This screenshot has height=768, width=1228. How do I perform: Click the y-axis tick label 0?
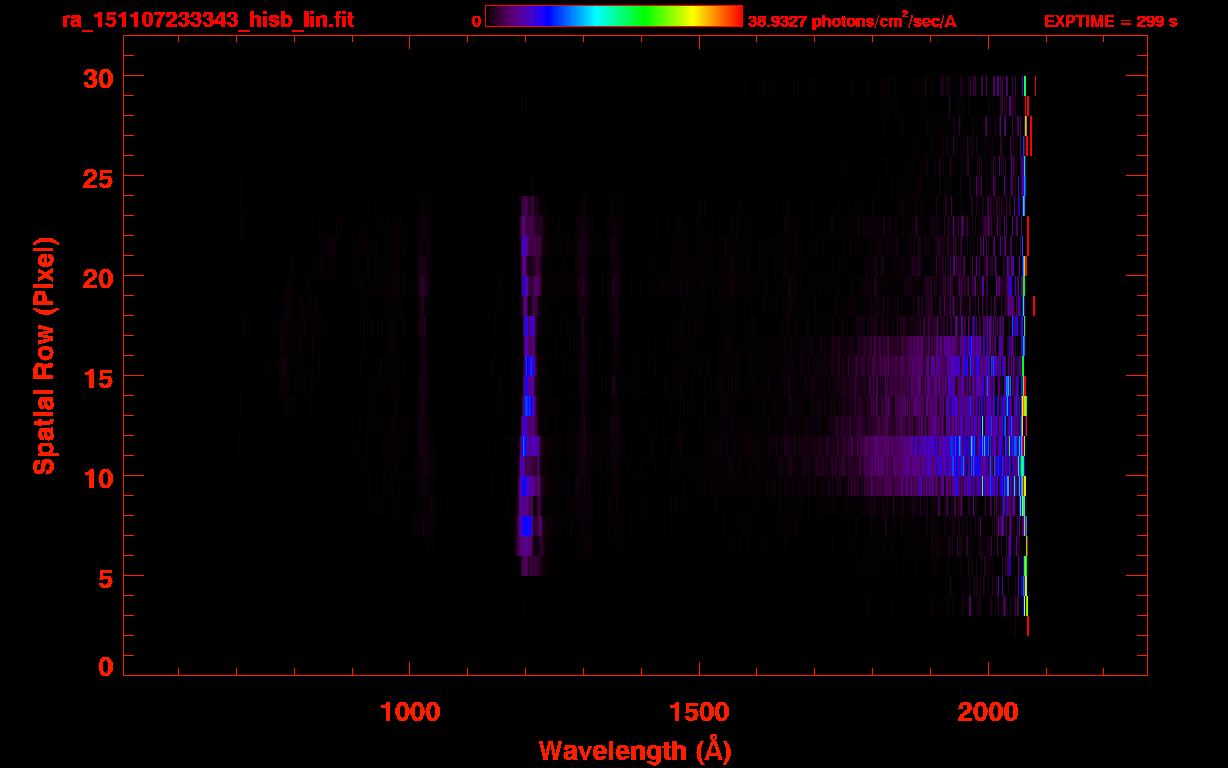(106, 666)
